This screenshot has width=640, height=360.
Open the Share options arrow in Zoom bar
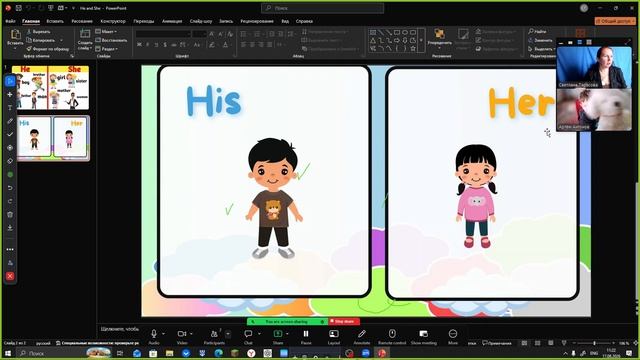click(287, 333)
